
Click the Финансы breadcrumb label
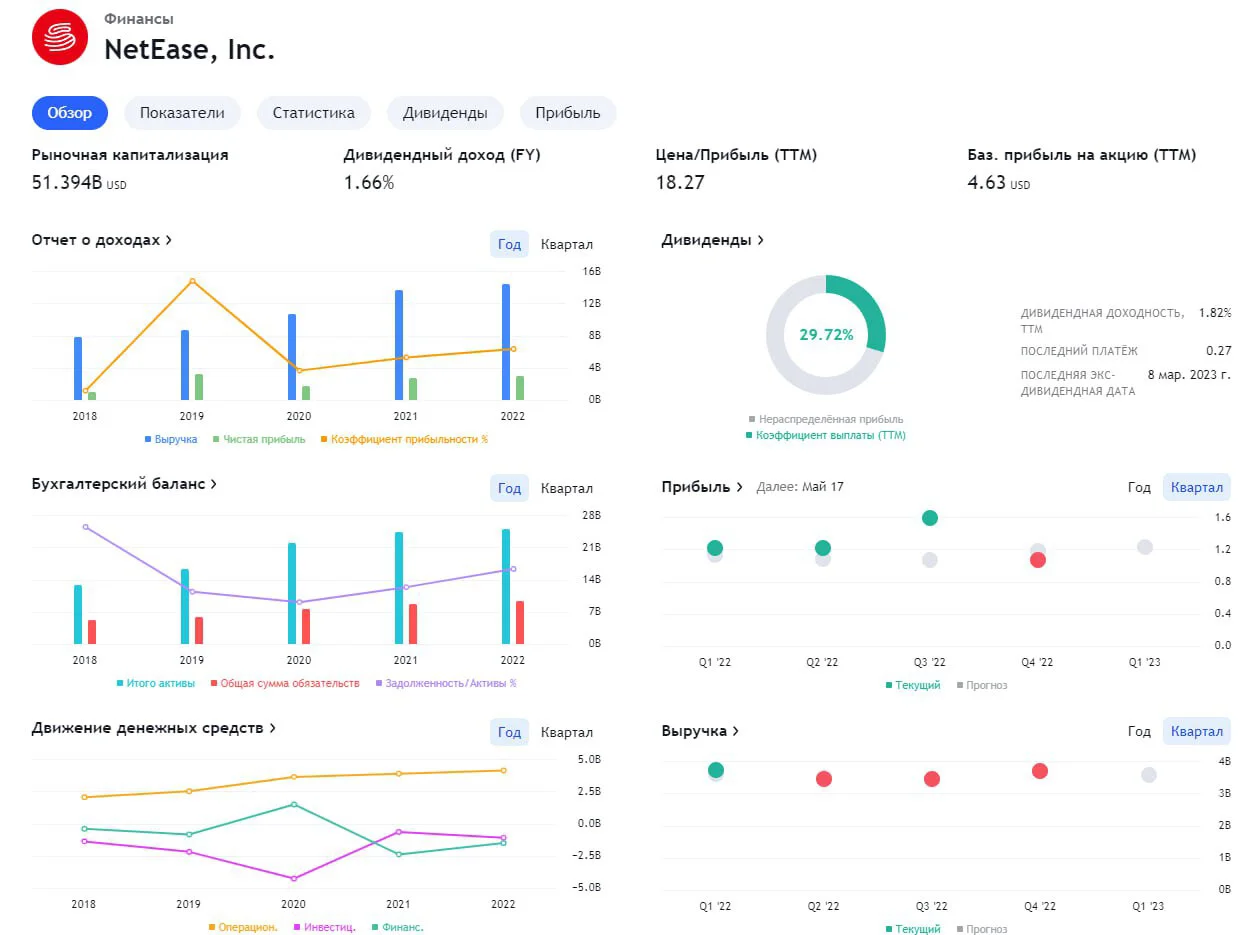point(139,19)
